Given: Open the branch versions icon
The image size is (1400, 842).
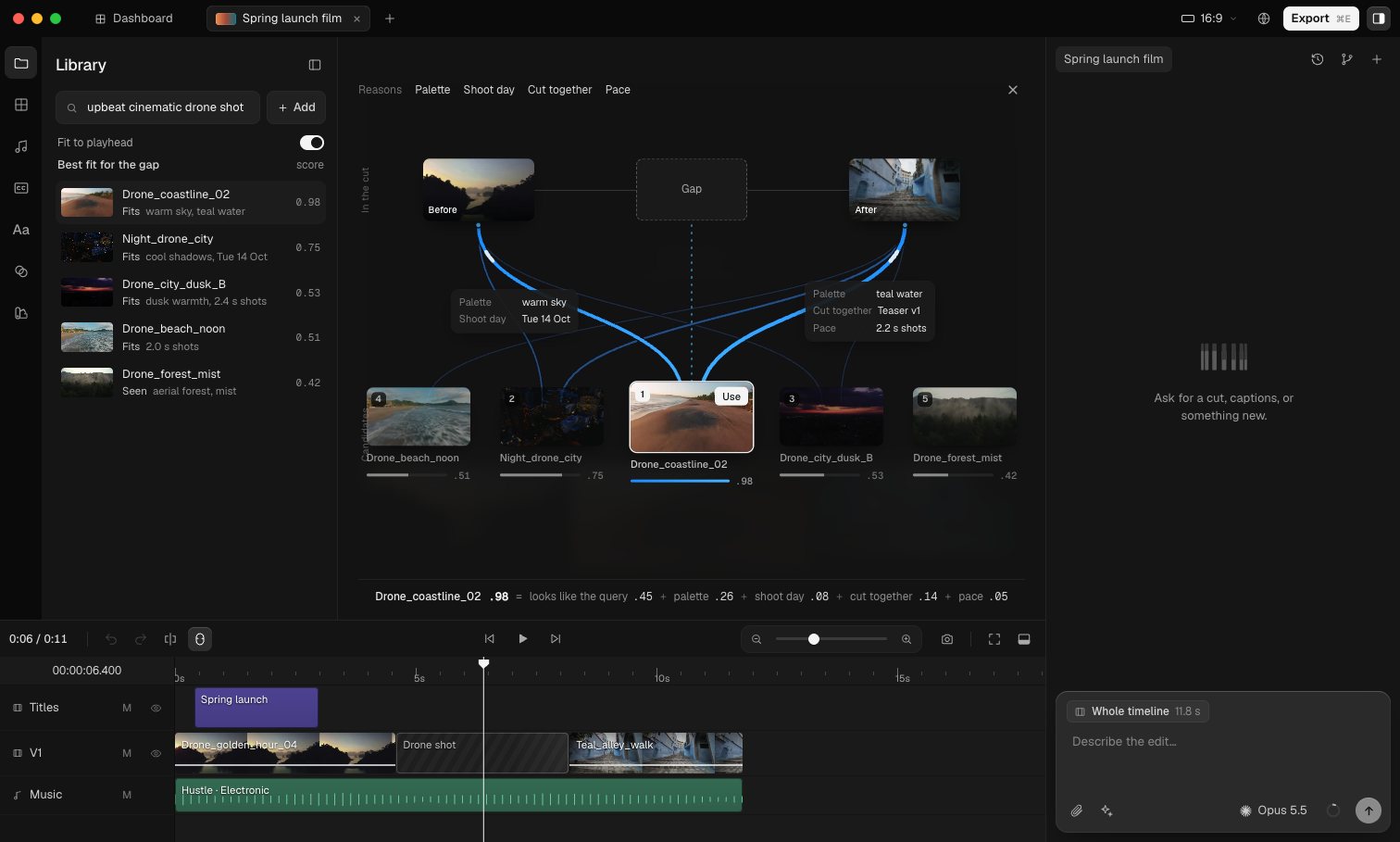Looking at the screenshot, I should pyautogui.click(x=1347, y=59).
